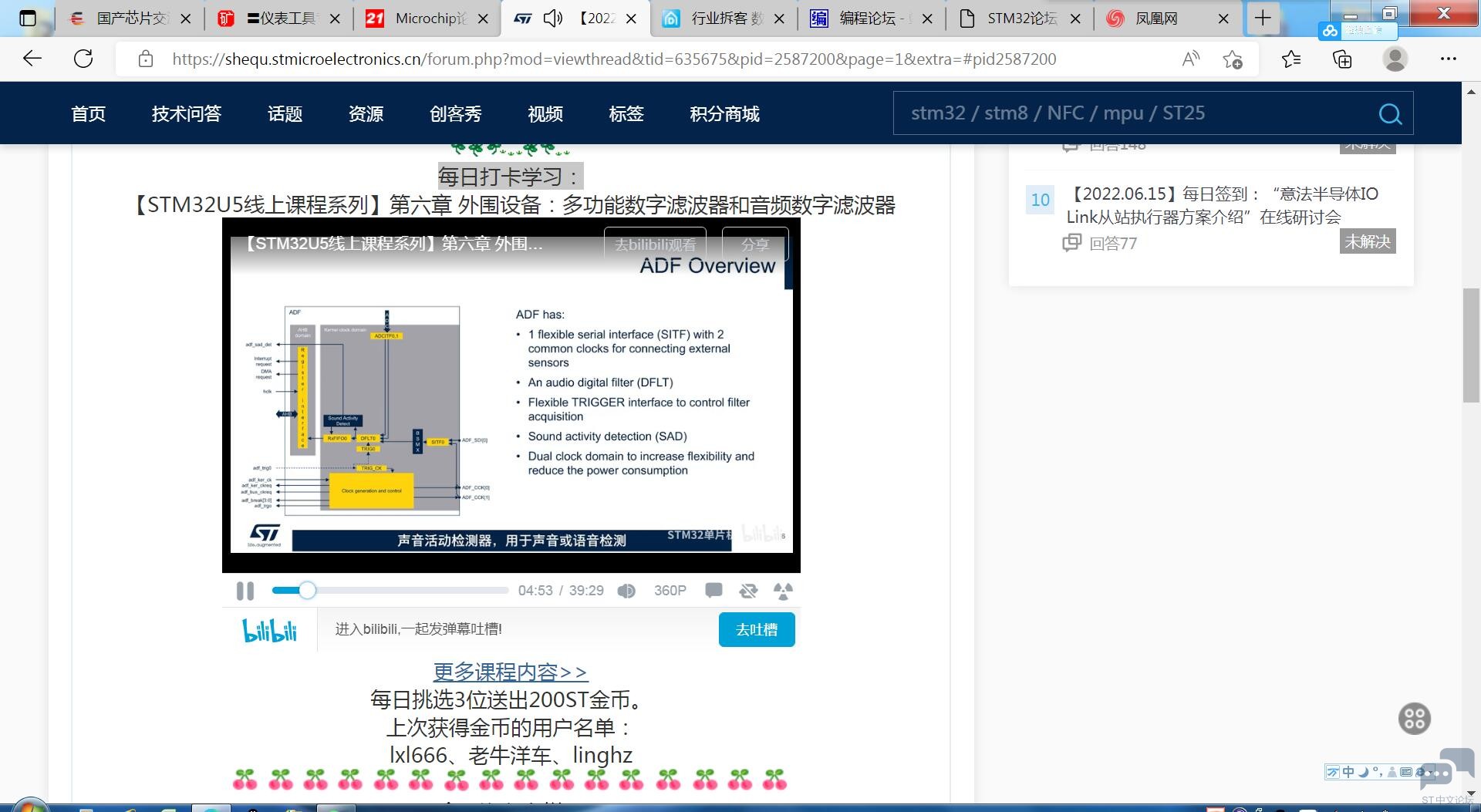The image size is (1481, 812).
Task: Open the Favorites list icon
Action: (1290, 59)
